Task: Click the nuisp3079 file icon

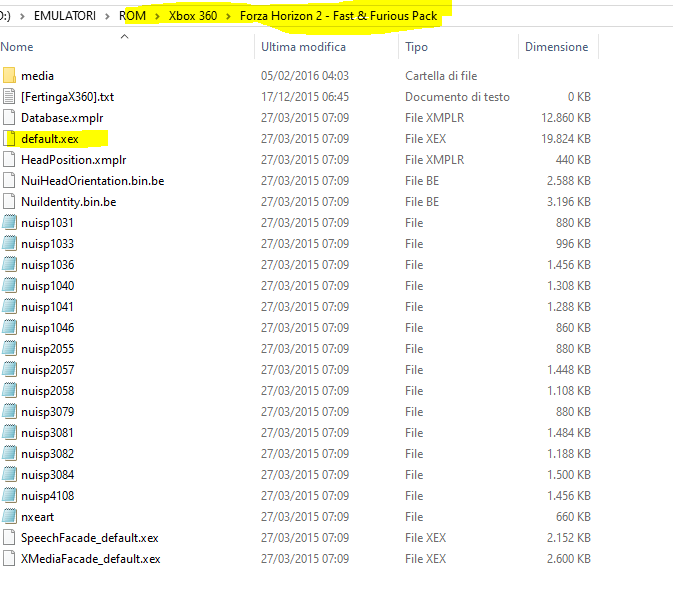Action: (x=9, y=412)
